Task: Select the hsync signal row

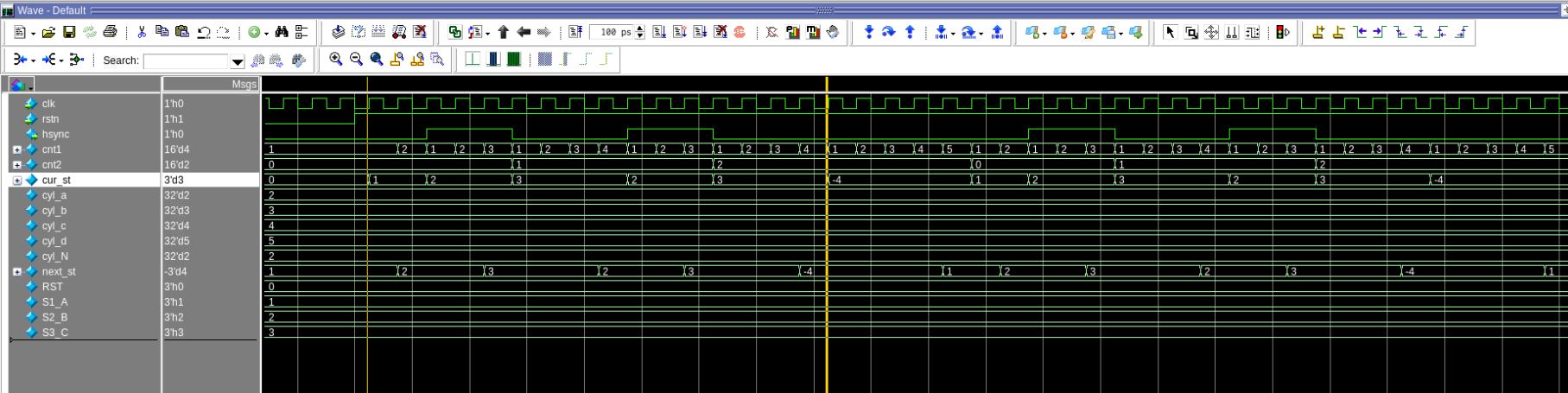Action: click(83, 134)
